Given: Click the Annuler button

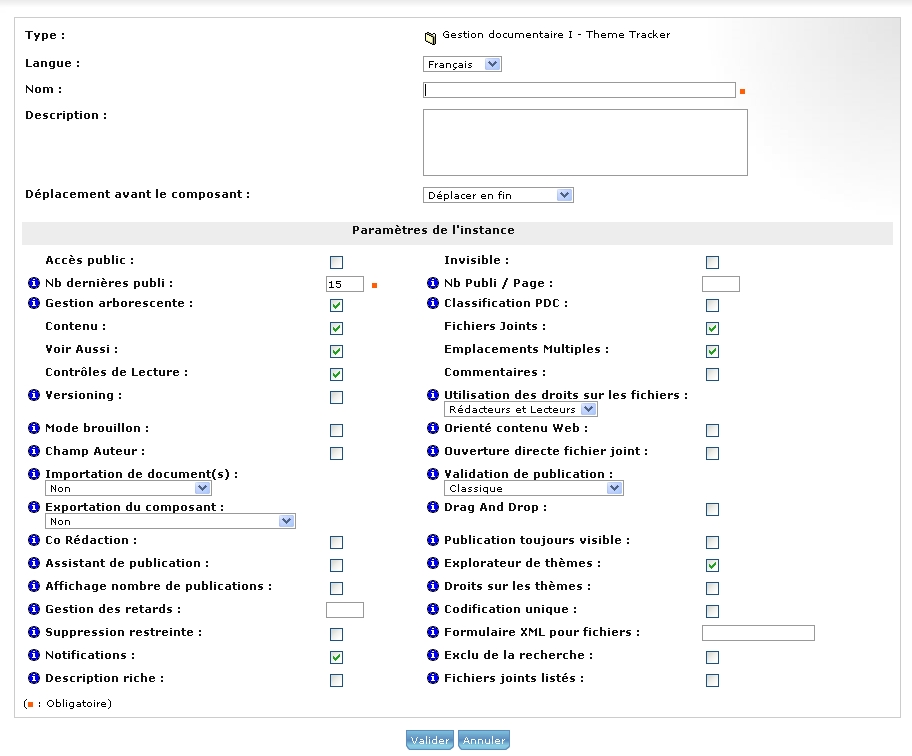Looking at the screenshot, I should click(484, 740).
